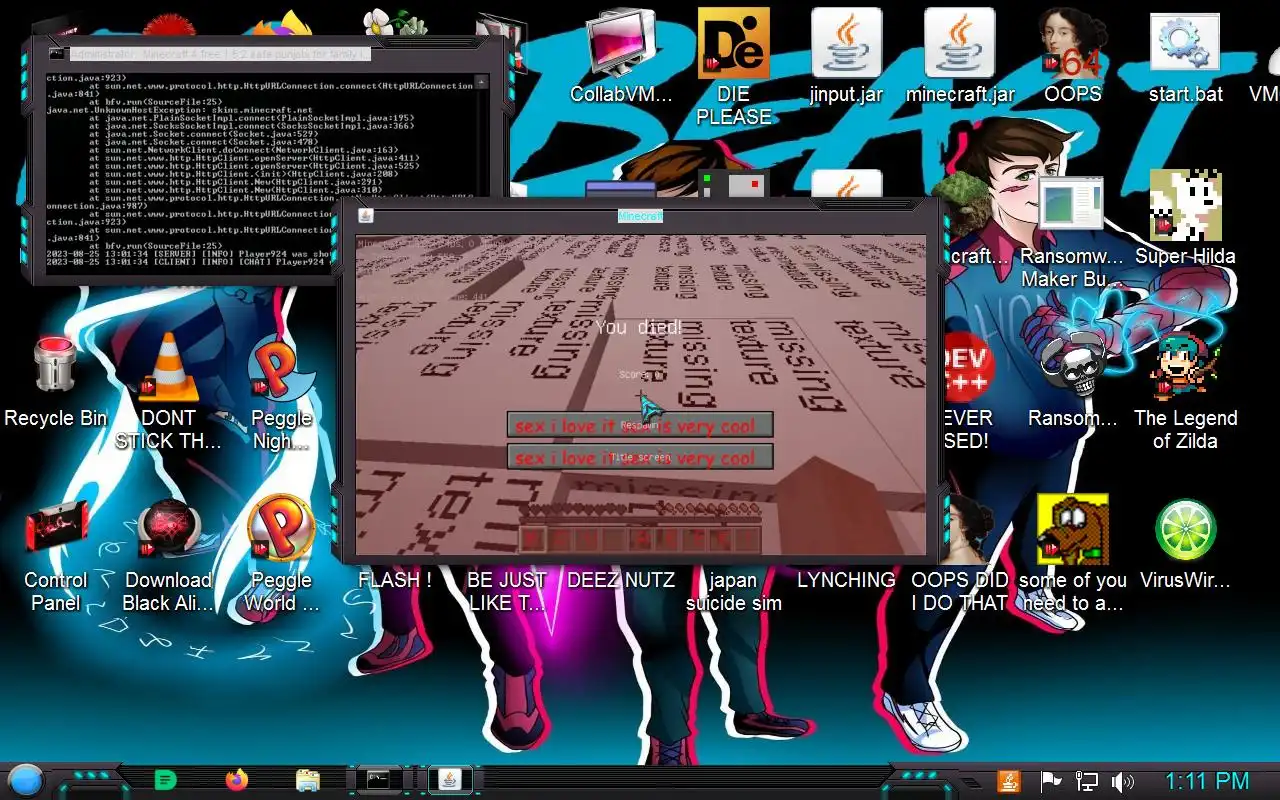Open the some of you need to a... icon
The image size is (1280, 800).
1072,554
